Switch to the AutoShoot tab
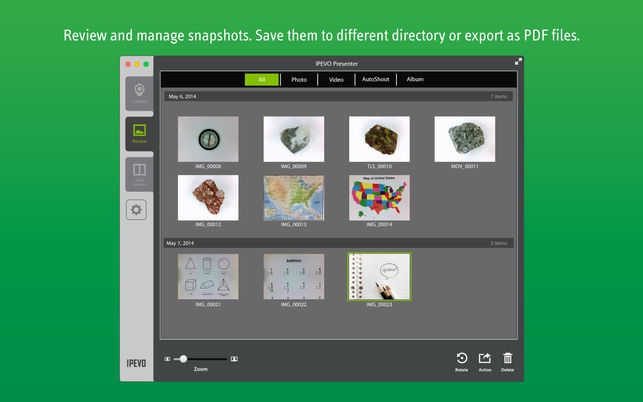This screenshot has width=643, height=402. click(x=375, y=80)
